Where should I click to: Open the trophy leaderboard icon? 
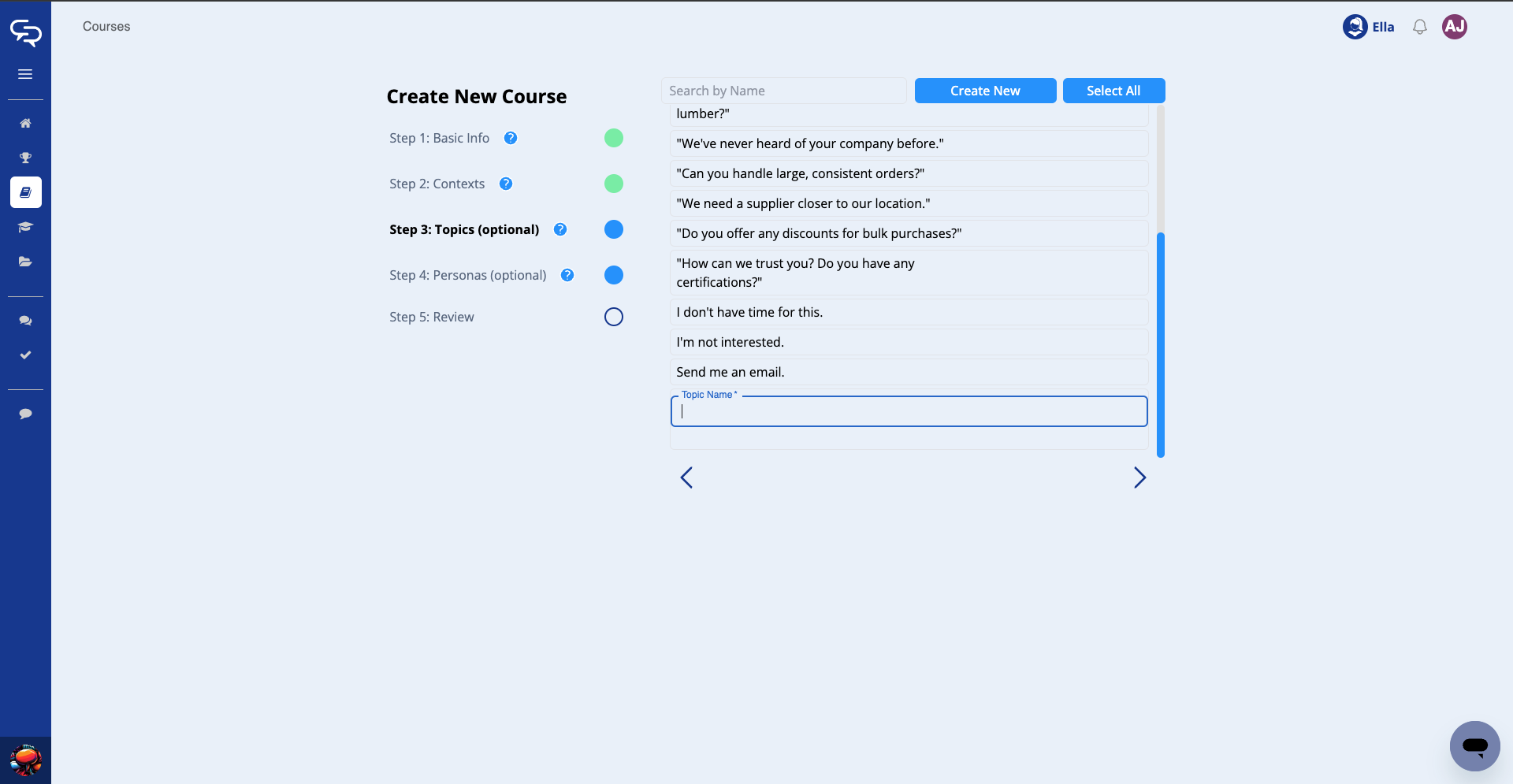tap(25, 158)
